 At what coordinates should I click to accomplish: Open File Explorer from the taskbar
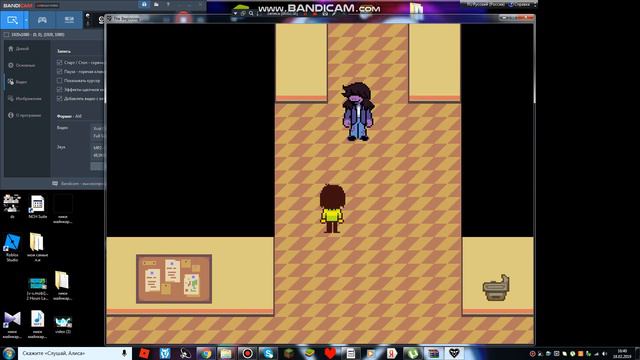coord(226,353)
